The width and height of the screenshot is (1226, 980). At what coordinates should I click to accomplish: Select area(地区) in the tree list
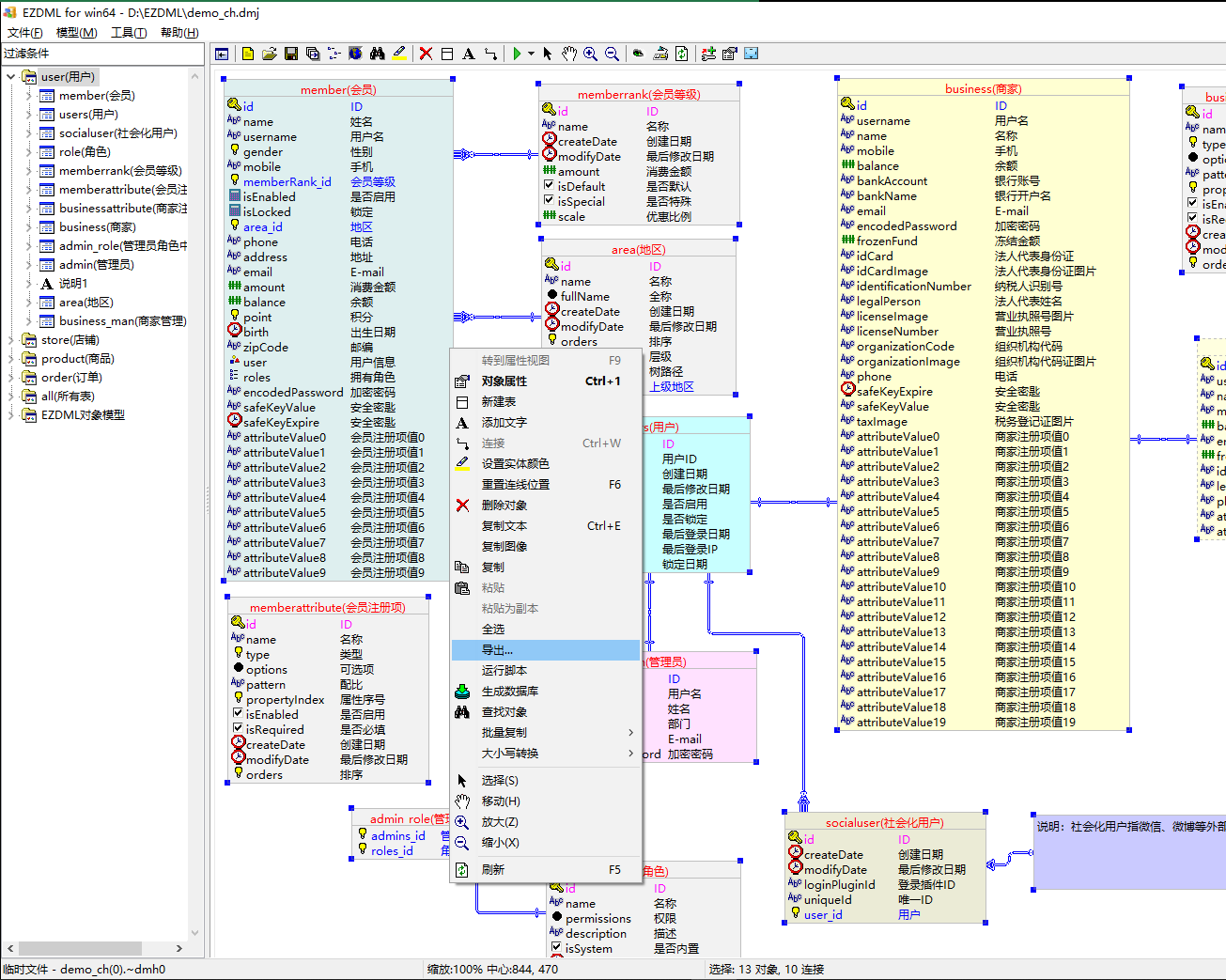86,303
